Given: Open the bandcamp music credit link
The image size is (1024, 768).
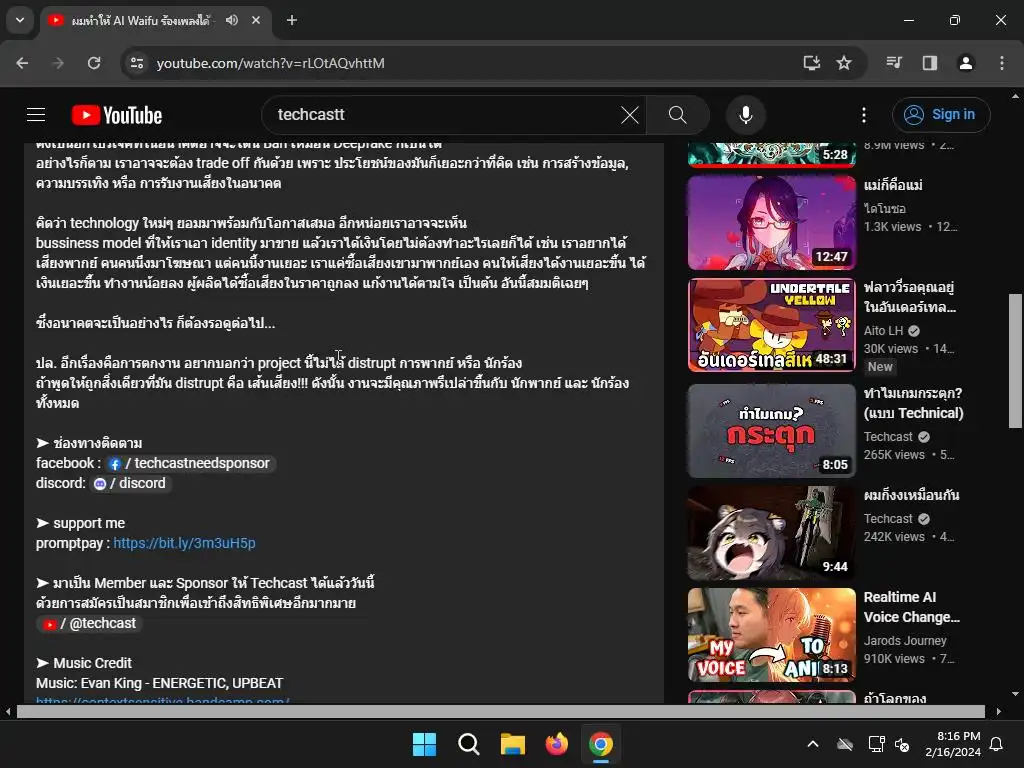Looking at the screenshot, I should 163,701.
